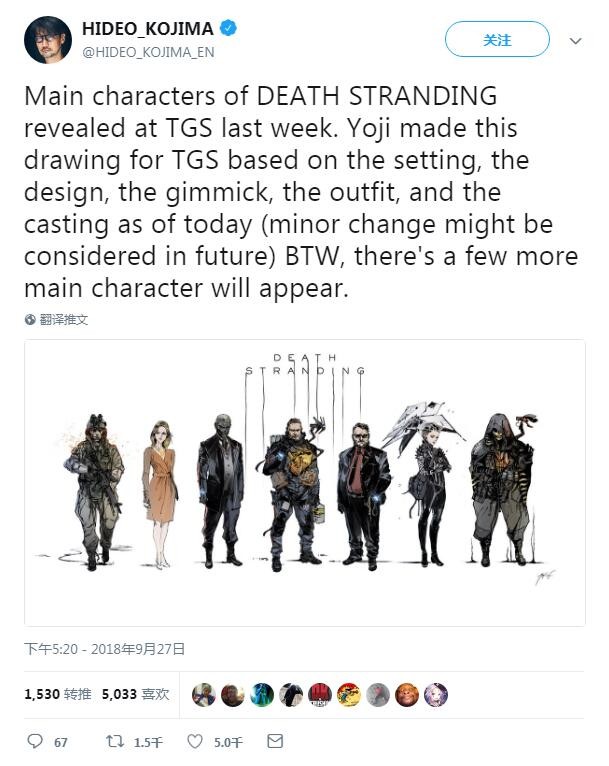Like the tweet with heart icon

click(195, 741)
